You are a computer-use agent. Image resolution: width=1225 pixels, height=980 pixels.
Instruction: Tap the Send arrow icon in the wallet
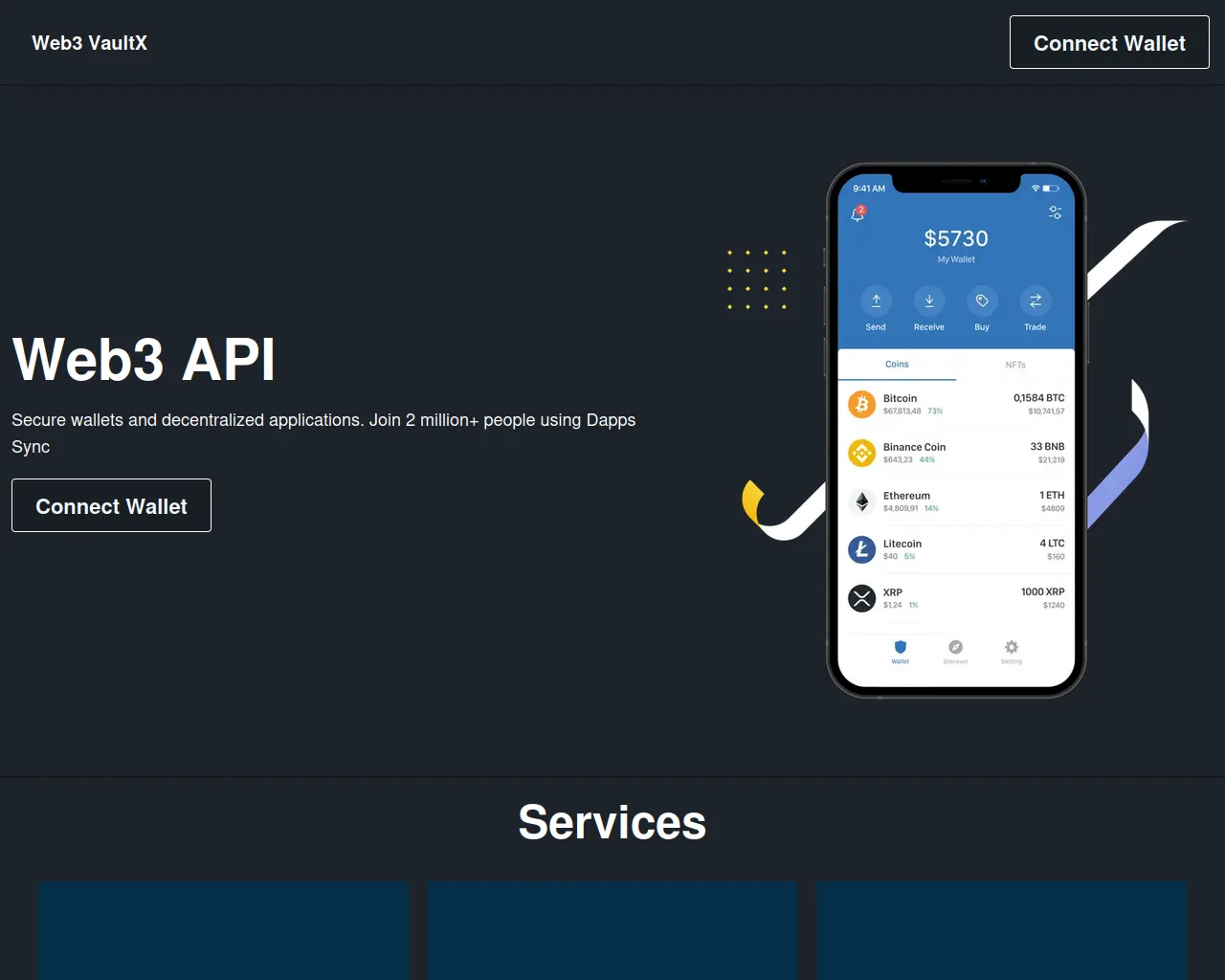click(876, 301)
